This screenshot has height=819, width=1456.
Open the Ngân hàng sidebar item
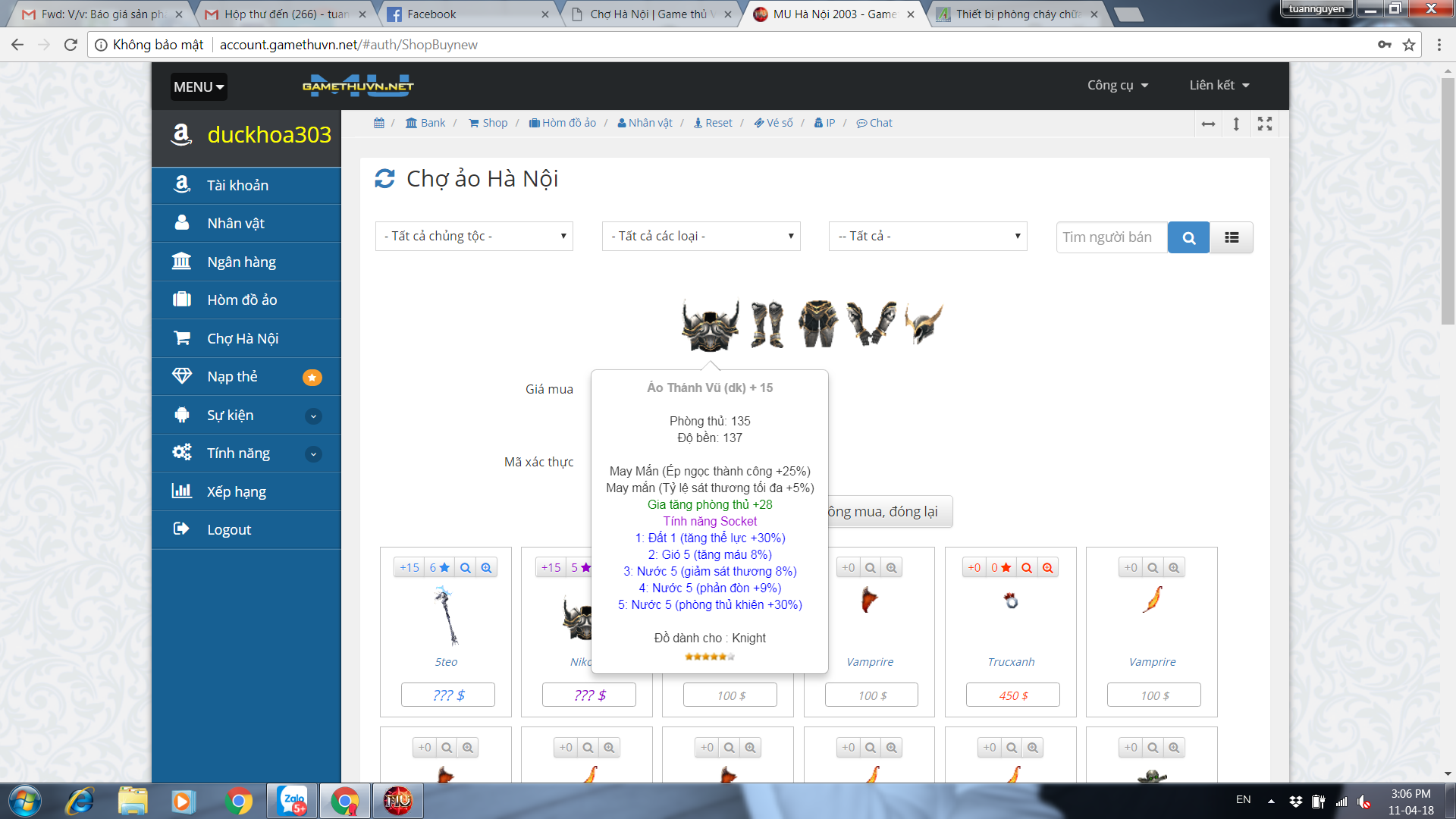click(246, 262)
